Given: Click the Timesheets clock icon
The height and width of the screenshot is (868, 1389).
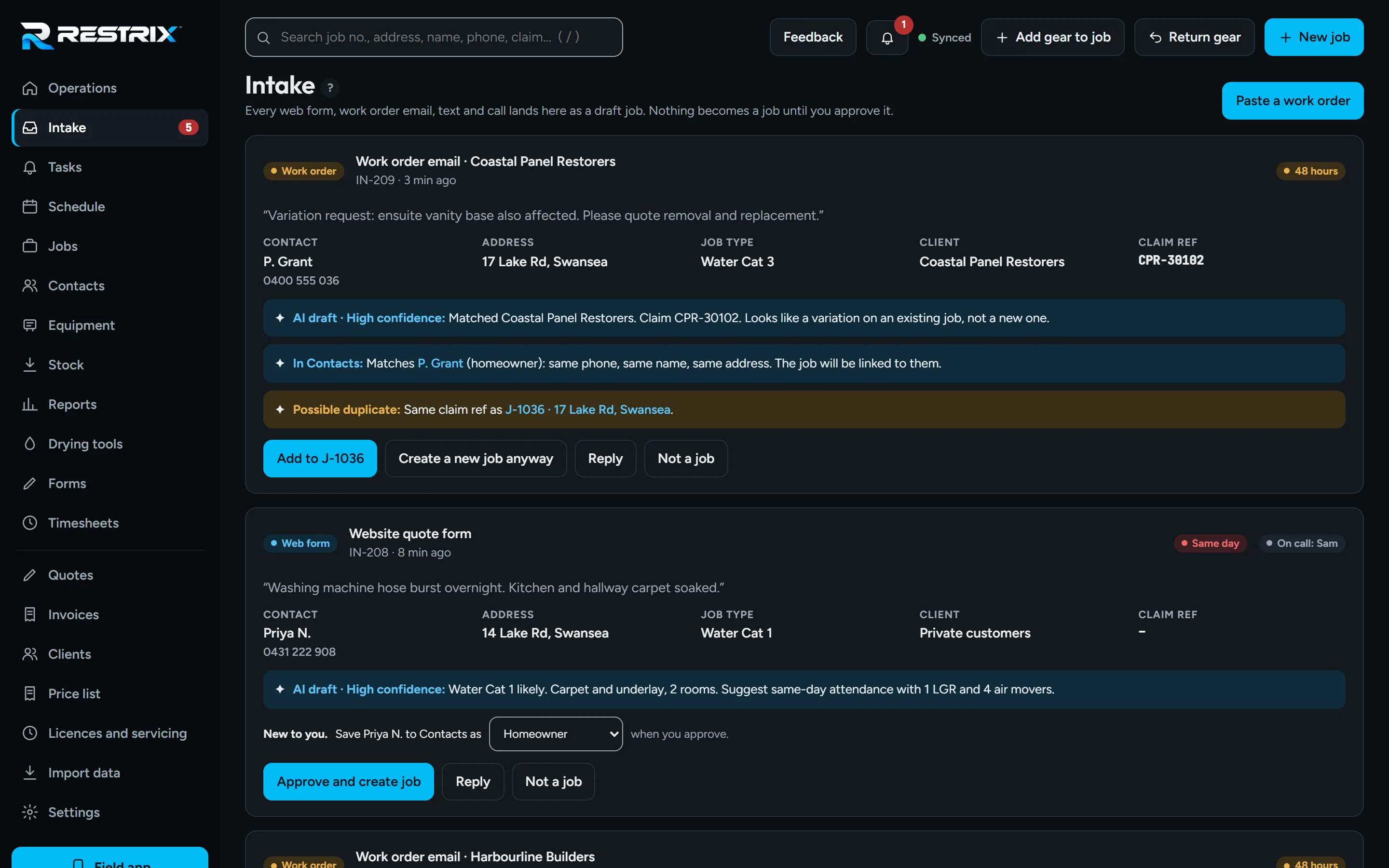Looking at the screenshot, I should point(30,523).
